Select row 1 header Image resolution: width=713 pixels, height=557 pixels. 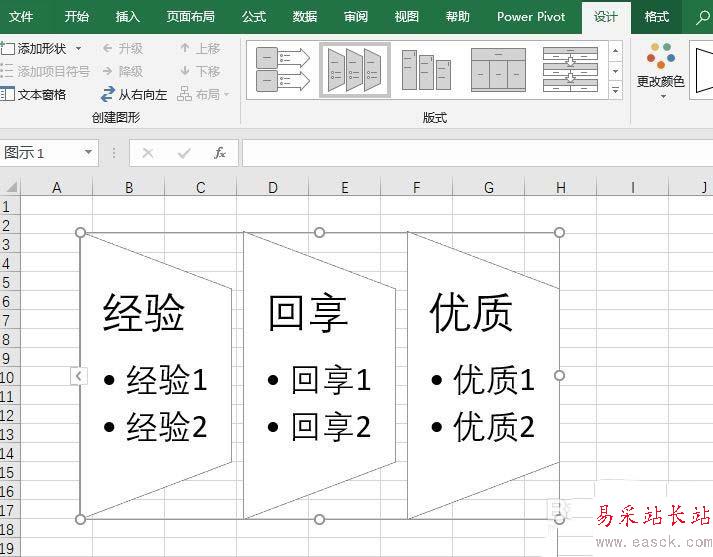point(10,207)
